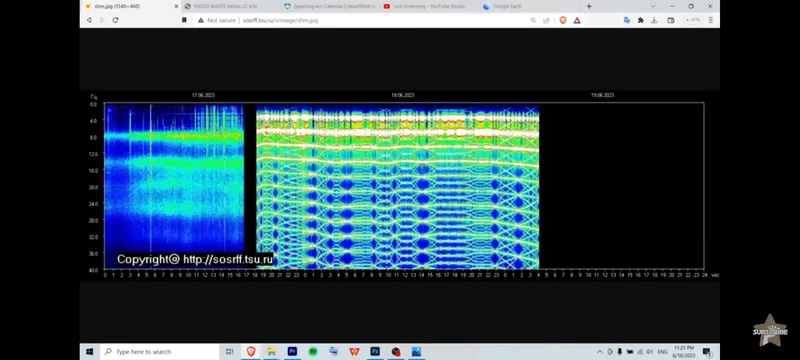Reload the page with the refresh icon
800x360 pixels.
point(115,20)
